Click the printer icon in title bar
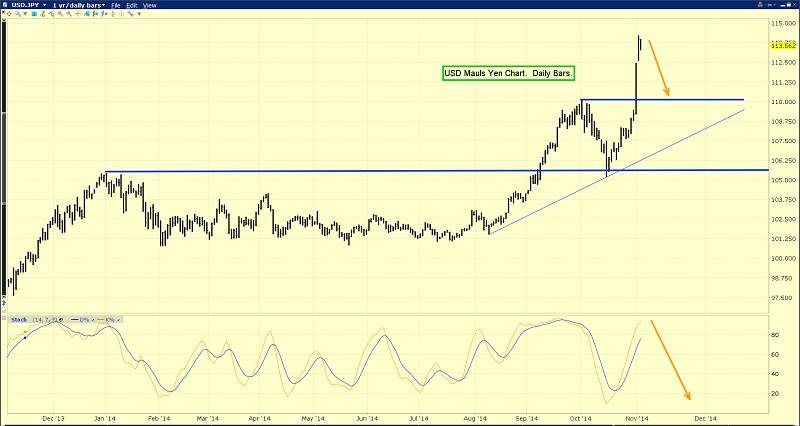The height and width of the screenshot is (426, 800). tap(760, 5)
